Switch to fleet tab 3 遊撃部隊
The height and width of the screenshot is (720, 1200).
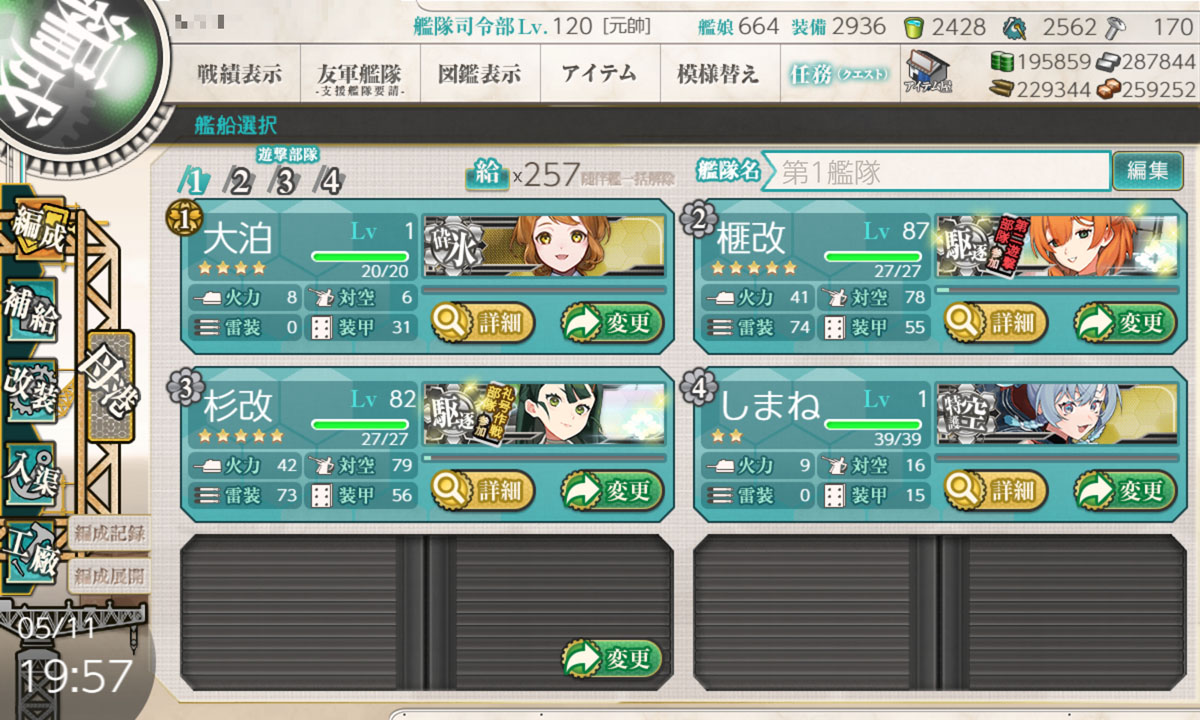286,180
